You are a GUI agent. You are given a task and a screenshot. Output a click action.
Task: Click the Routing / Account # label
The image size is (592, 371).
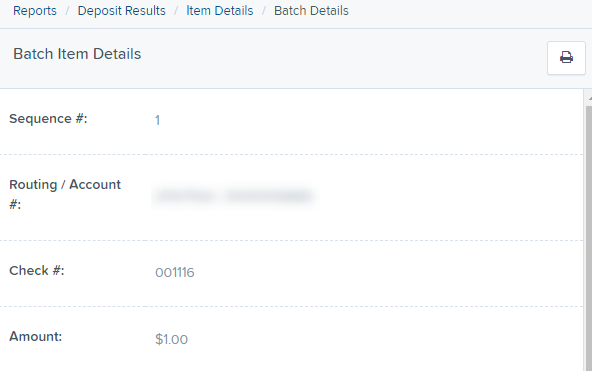click(x=65, y=194)
